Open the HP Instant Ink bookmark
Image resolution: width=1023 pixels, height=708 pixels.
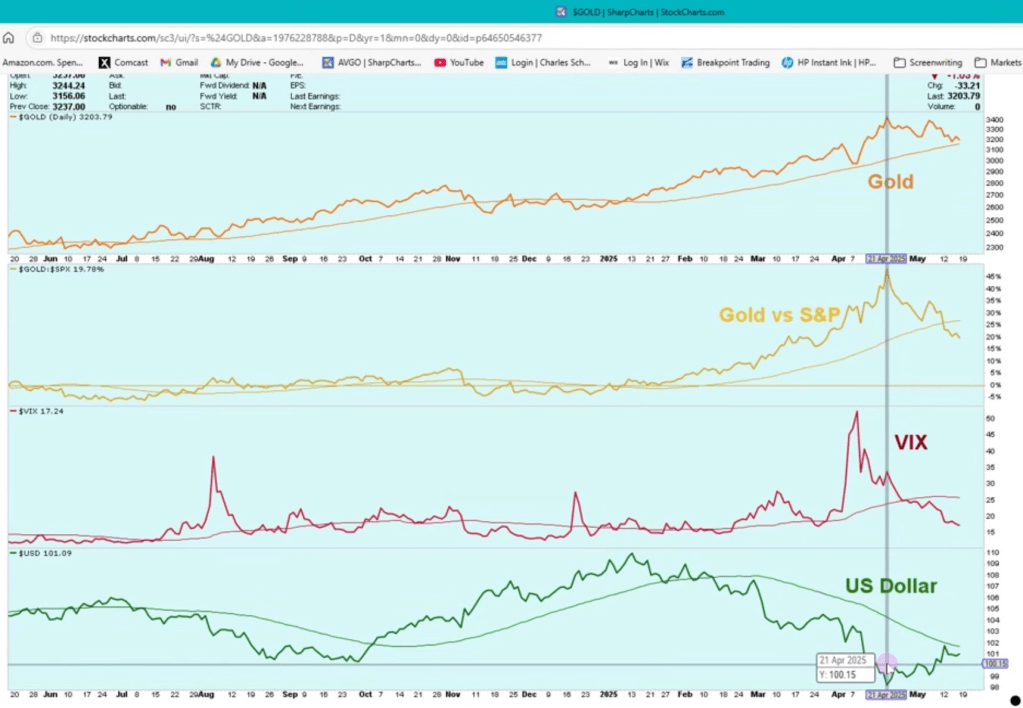[x=829, y=62]
